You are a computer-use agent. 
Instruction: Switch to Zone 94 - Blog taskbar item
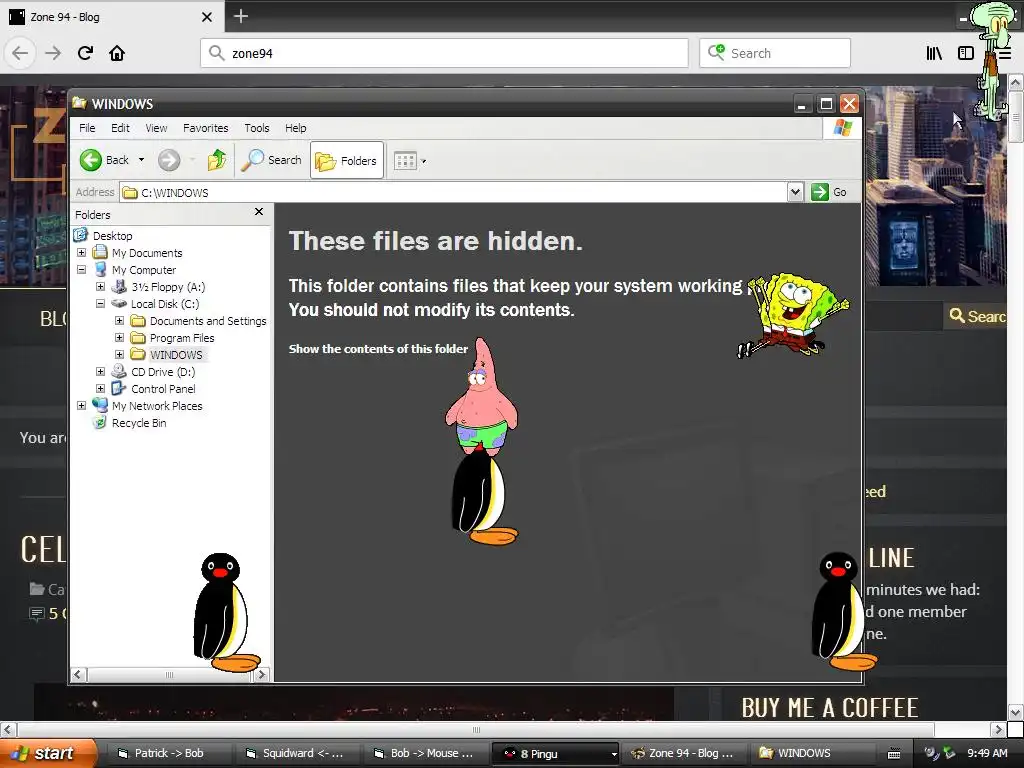tap(683, 753)
